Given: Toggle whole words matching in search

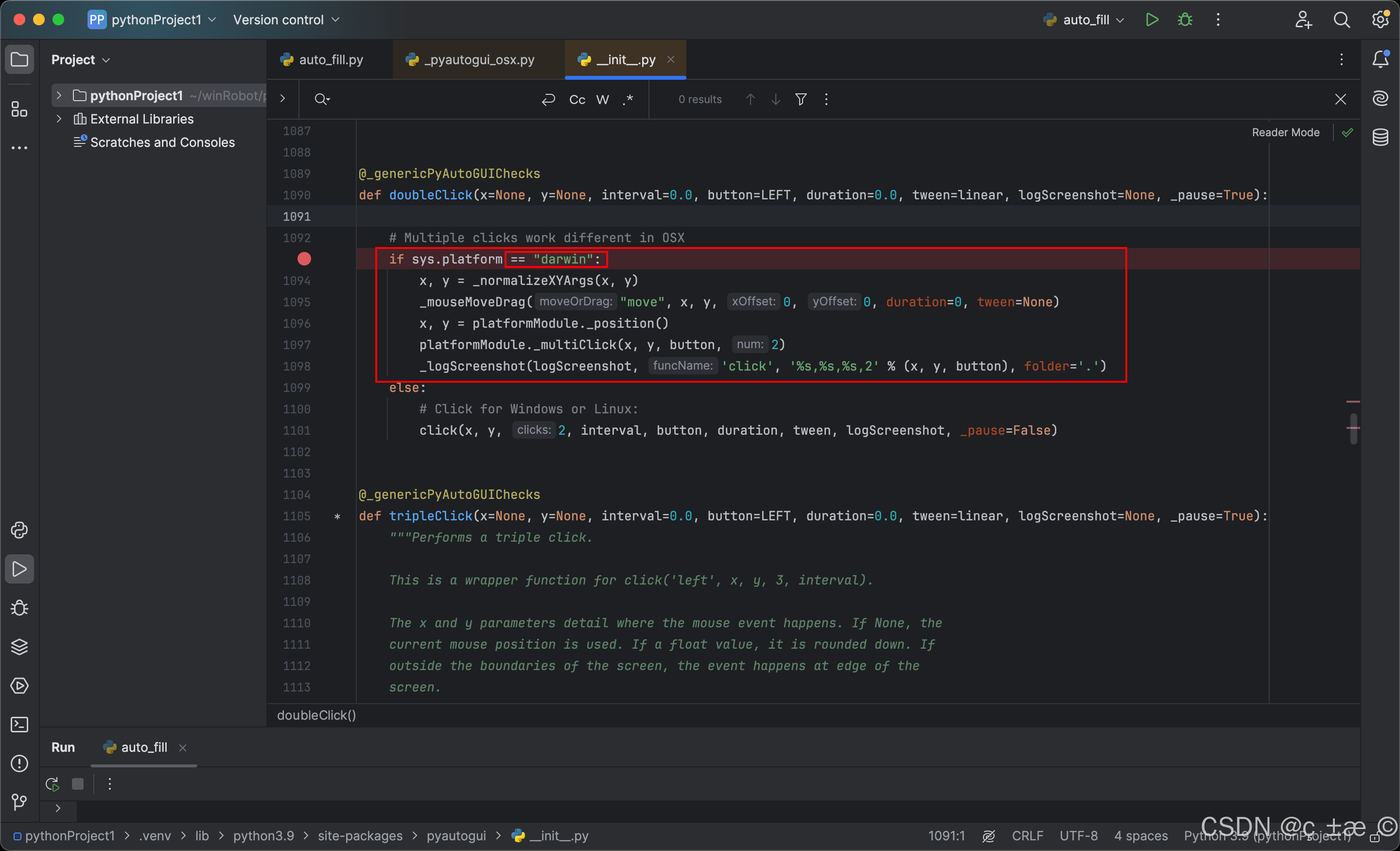Looking at the screenshot, I should (x=602, y=99).
